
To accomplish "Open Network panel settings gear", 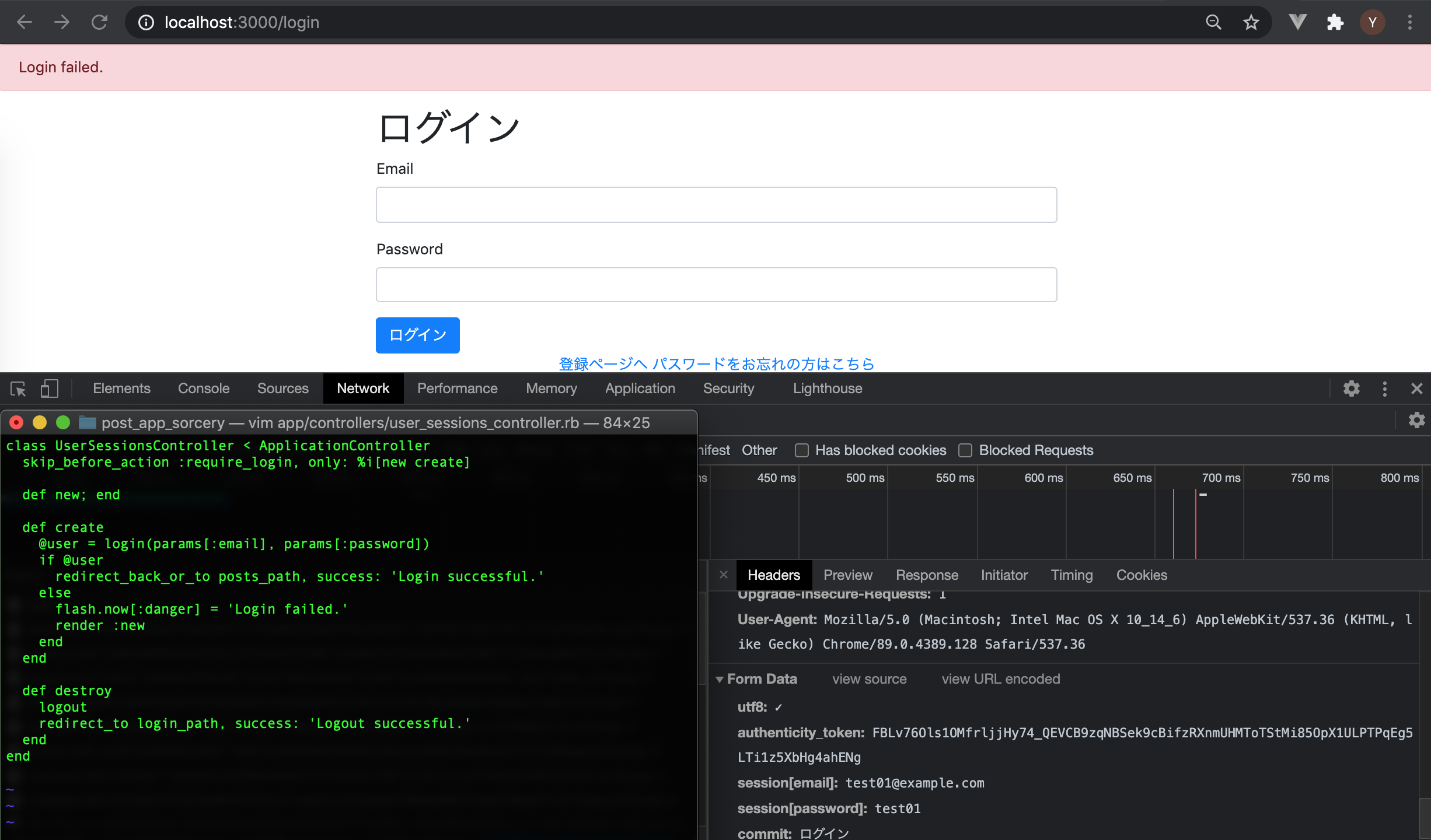I will tap(1416, 420).
